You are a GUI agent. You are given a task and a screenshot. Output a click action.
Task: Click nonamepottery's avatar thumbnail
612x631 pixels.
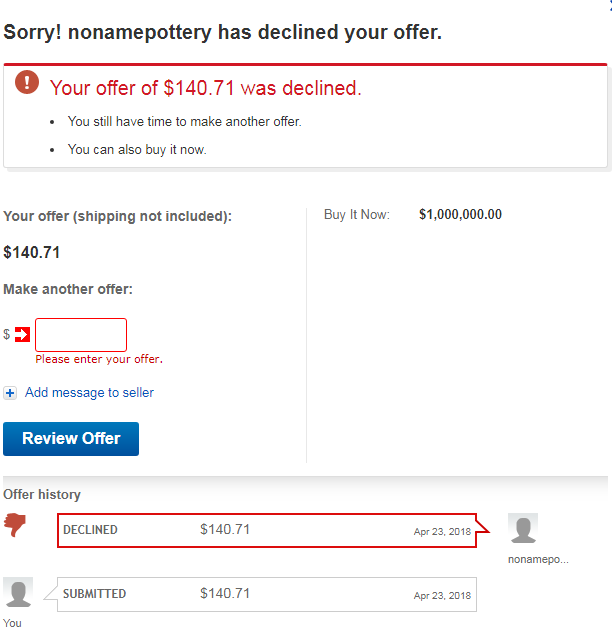coord(523,528)
